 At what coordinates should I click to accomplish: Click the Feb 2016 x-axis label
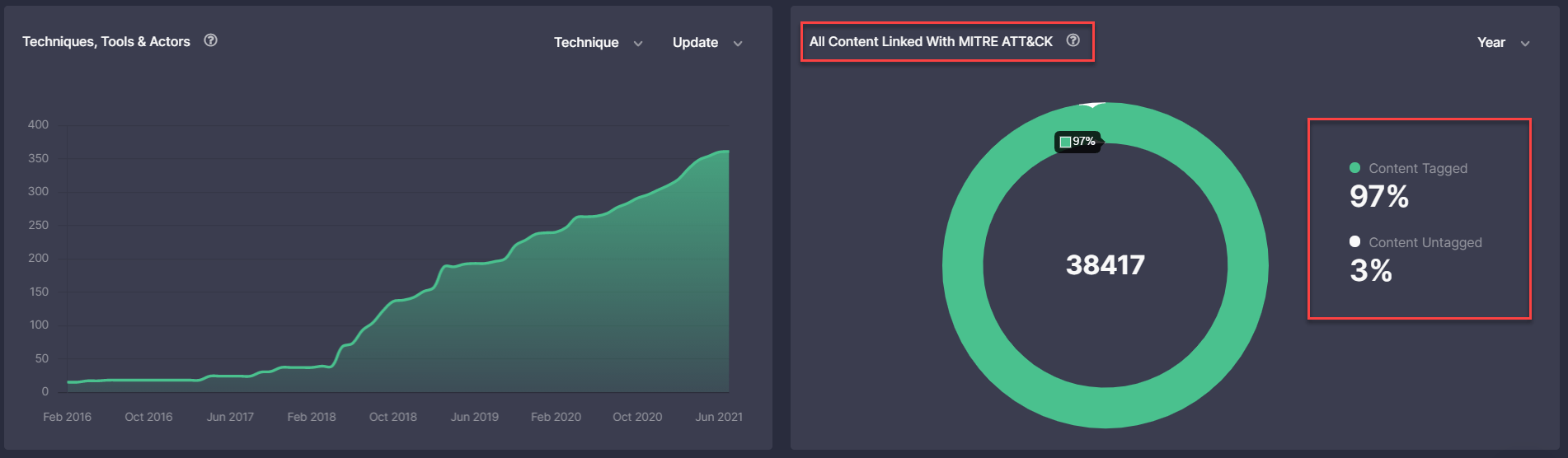coord(67,417)
